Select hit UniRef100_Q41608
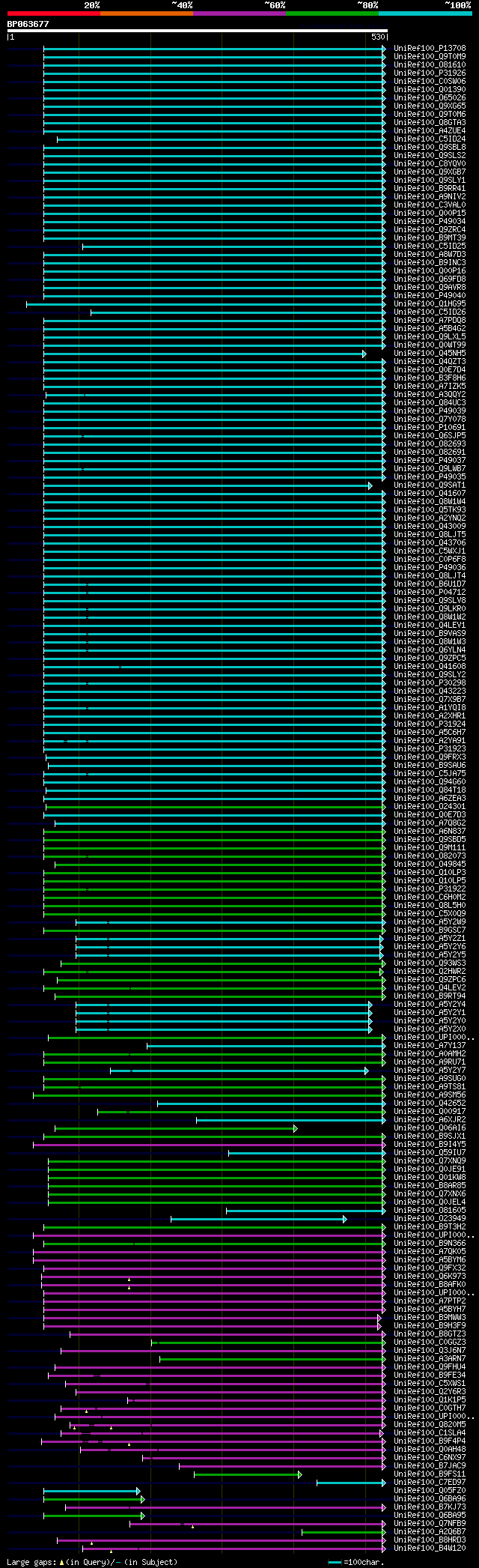 click(x=430, y=667)
